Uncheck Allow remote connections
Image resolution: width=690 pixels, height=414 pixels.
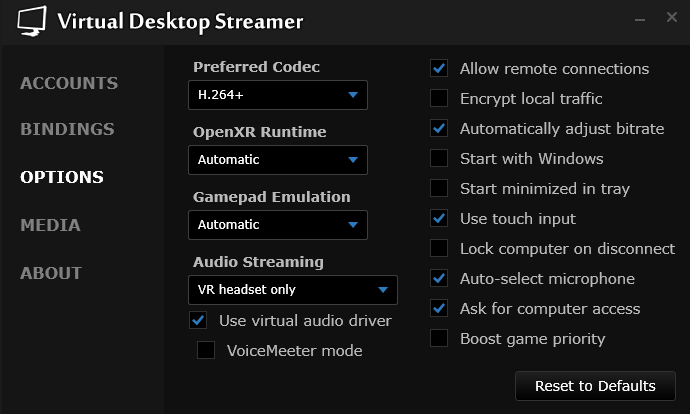pyautogui.click(x=439, y=68)
